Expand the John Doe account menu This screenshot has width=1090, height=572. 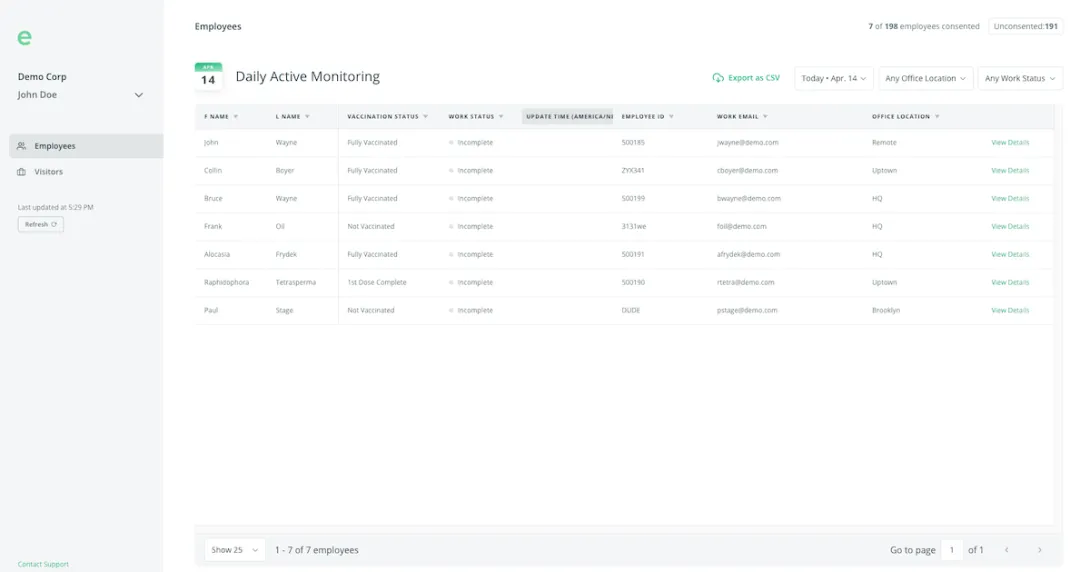(138, 95)
